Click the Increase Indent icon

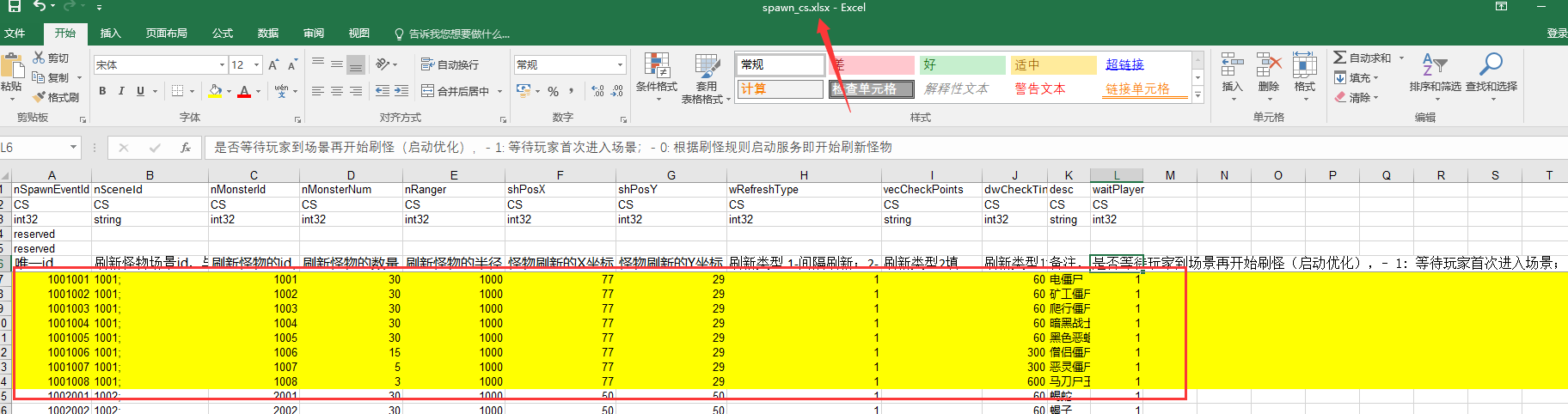401,91
